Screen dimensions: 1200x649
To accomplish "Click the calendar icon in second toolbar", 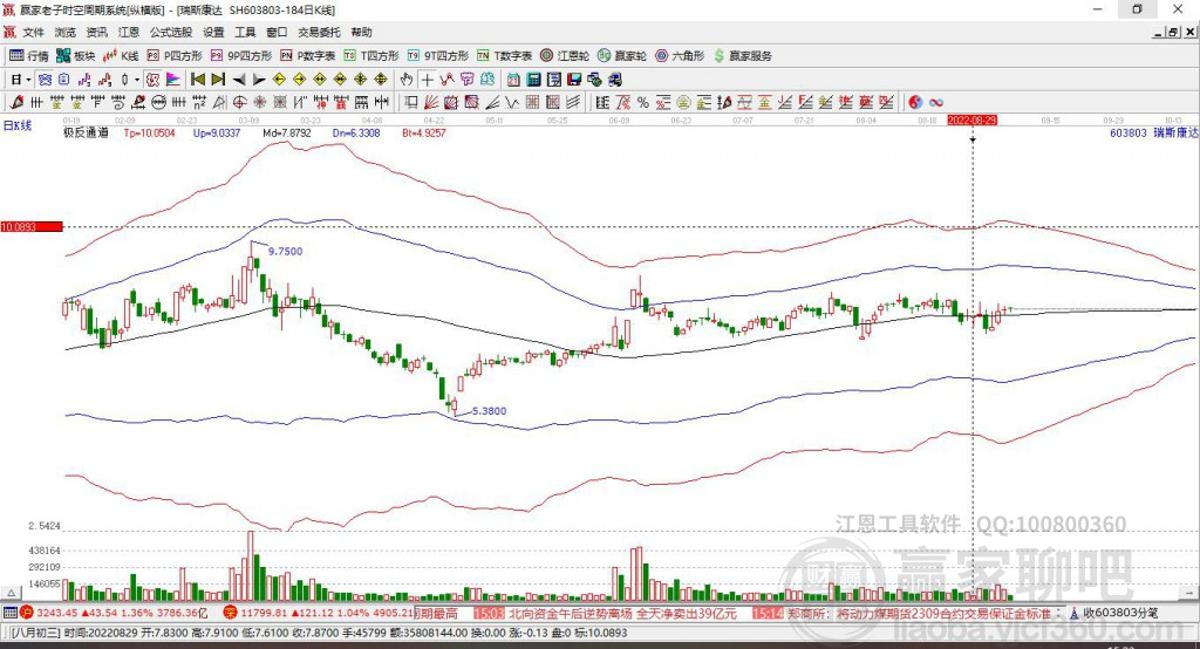I will coord(513,79).
